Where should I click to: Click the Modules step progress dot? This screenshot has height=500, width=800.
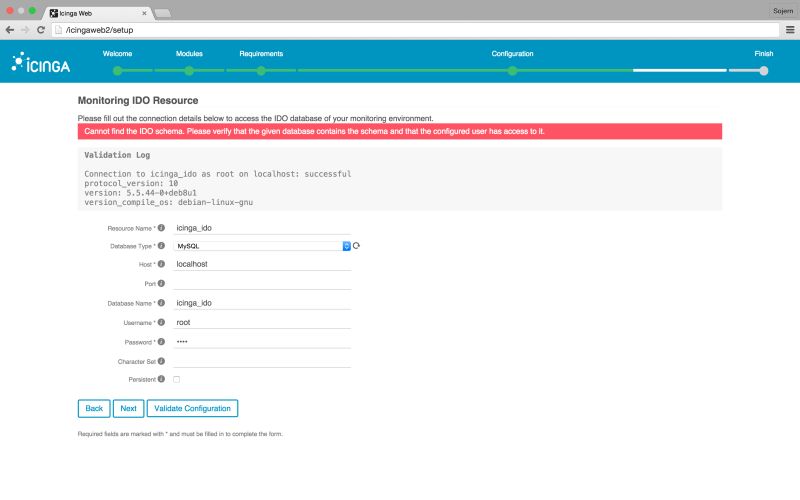[189, 71]
